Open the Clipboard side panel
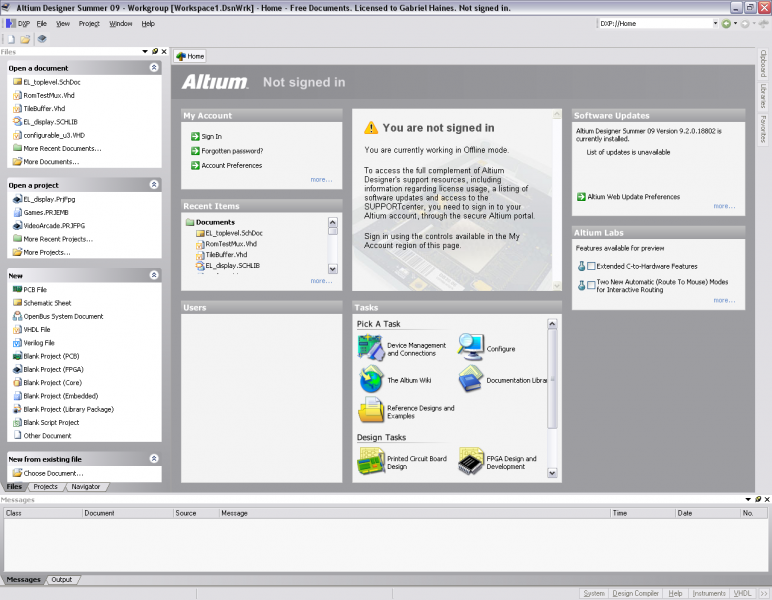Viewport: 772px width, 600px height. pyautogui.click(x=763, y=63)
